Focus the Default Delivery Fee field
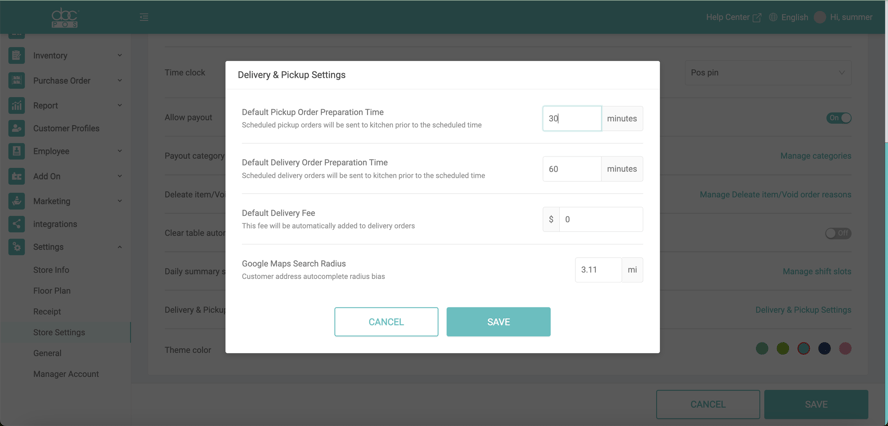Screen dimensions: 888x426 pos(601,219)
